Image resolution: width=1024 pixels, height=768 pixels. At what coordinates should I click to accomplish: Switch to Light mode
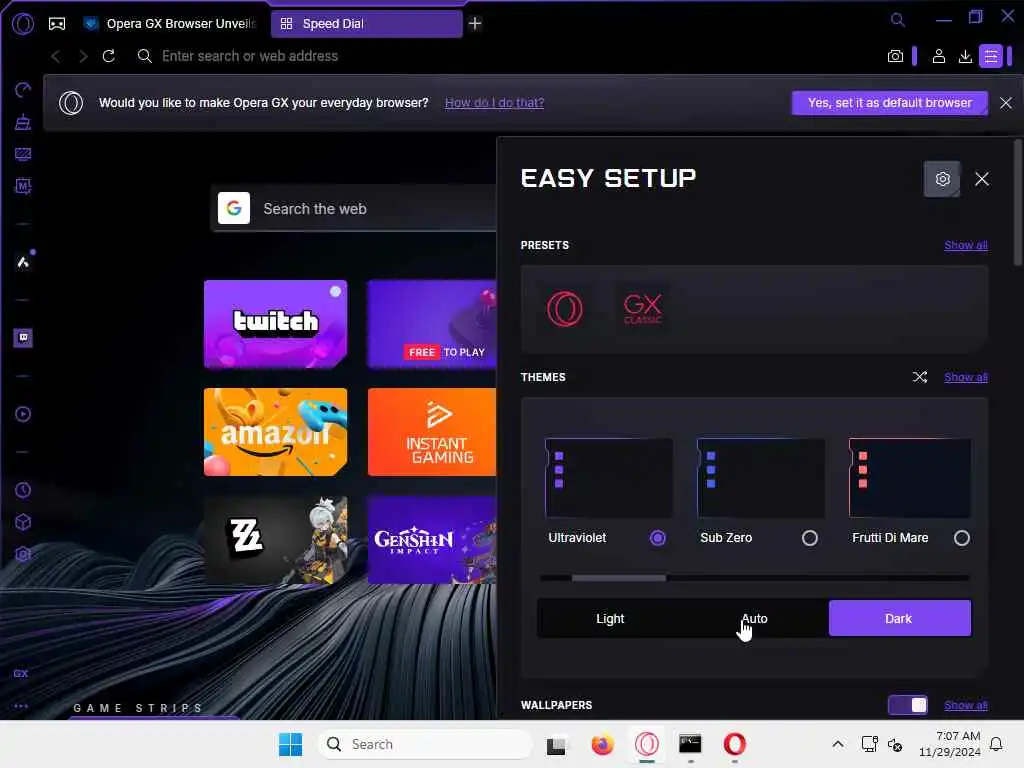[x=610, y=618]
